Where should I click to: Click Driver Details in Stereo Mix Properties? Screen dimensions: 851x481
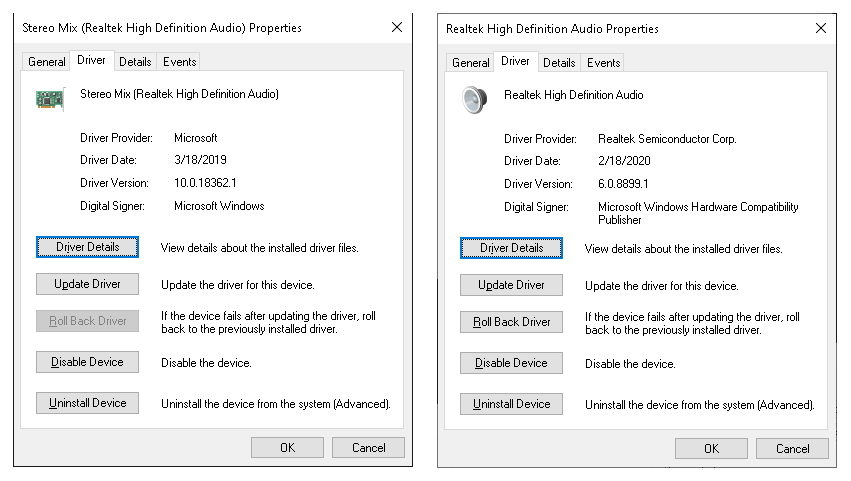[x=87, y=247]
